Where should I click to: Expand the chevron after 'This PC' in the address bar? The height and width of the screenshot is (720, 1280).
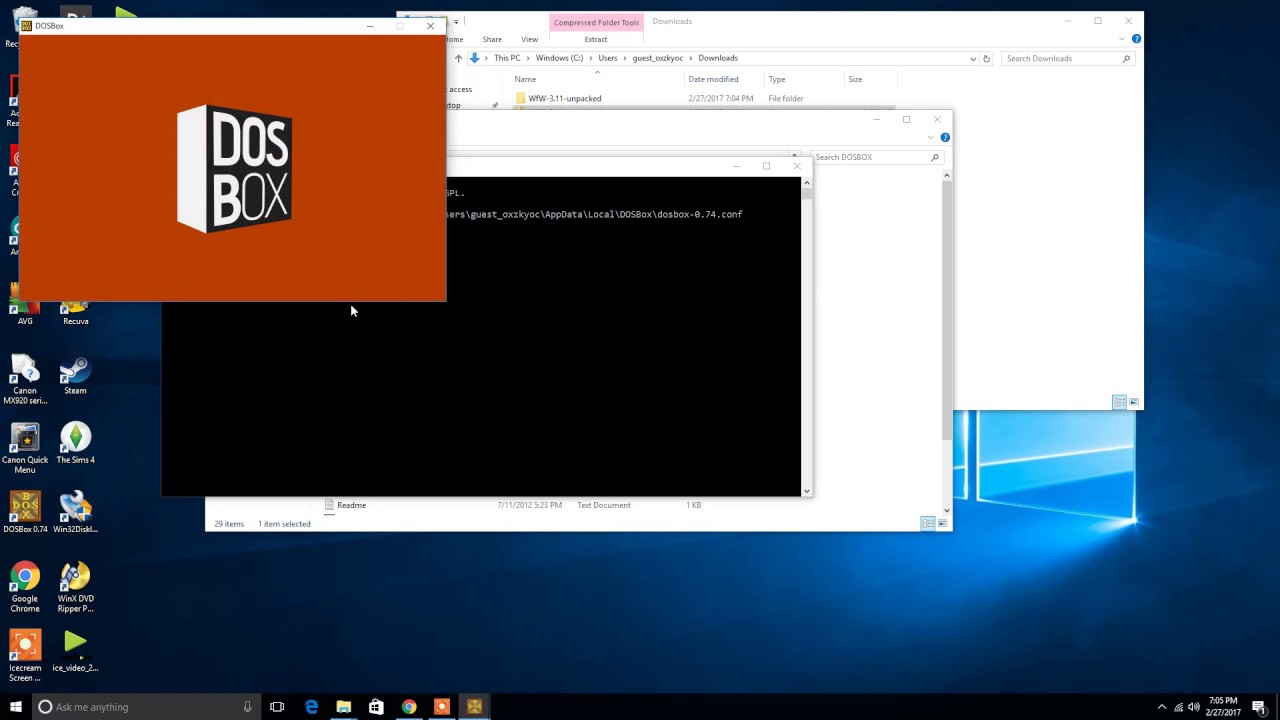point(529,58)
